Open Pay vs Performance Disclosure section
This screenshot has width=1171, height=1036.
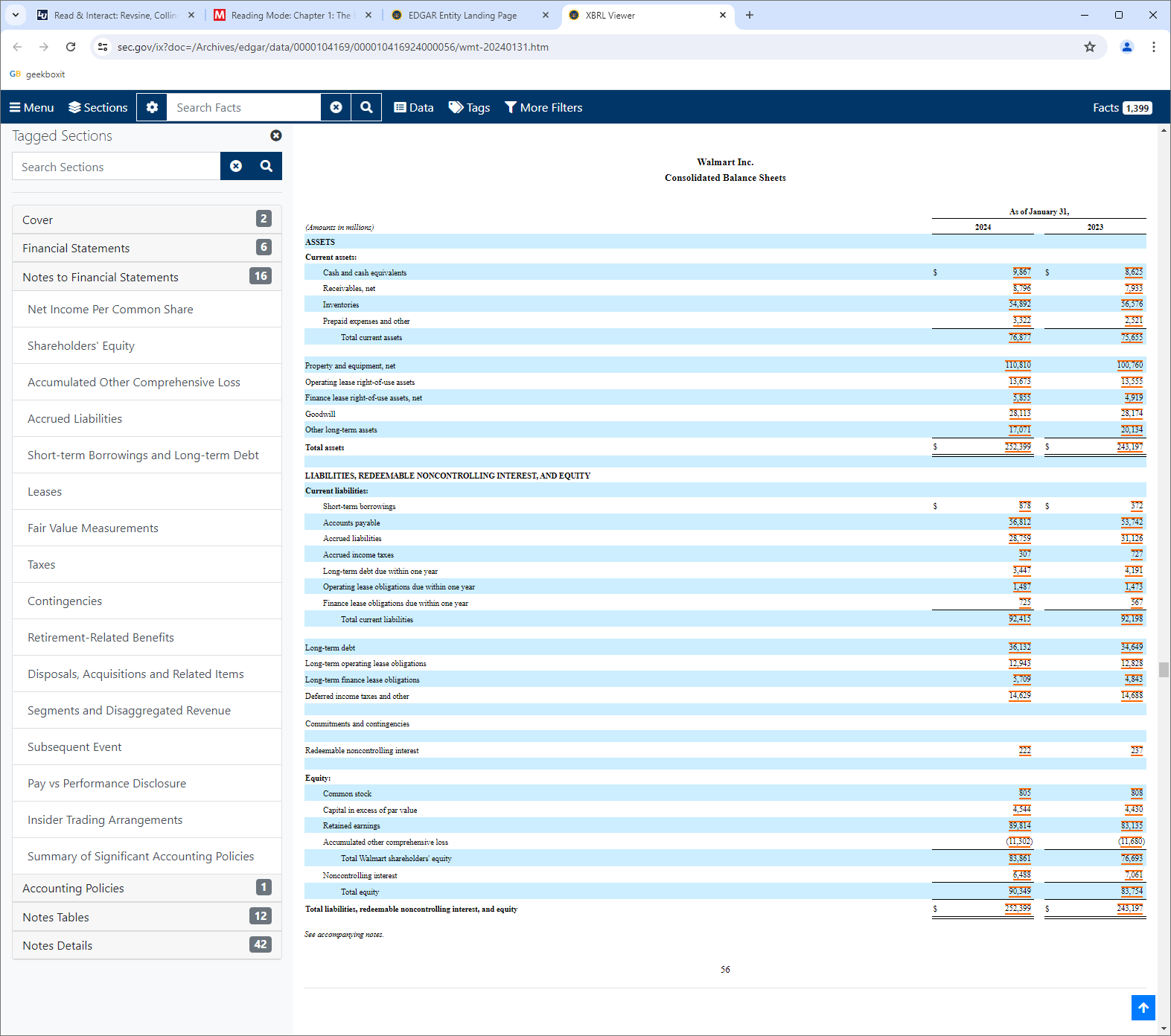click(147, 783)
